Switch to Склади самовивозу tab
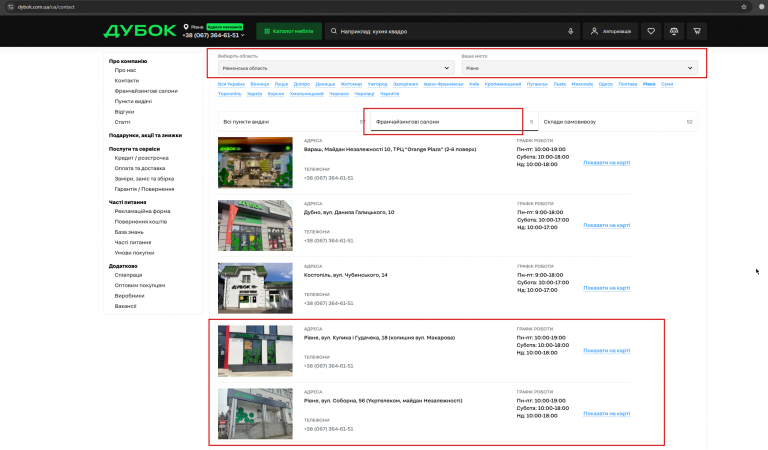 point(618,122)
